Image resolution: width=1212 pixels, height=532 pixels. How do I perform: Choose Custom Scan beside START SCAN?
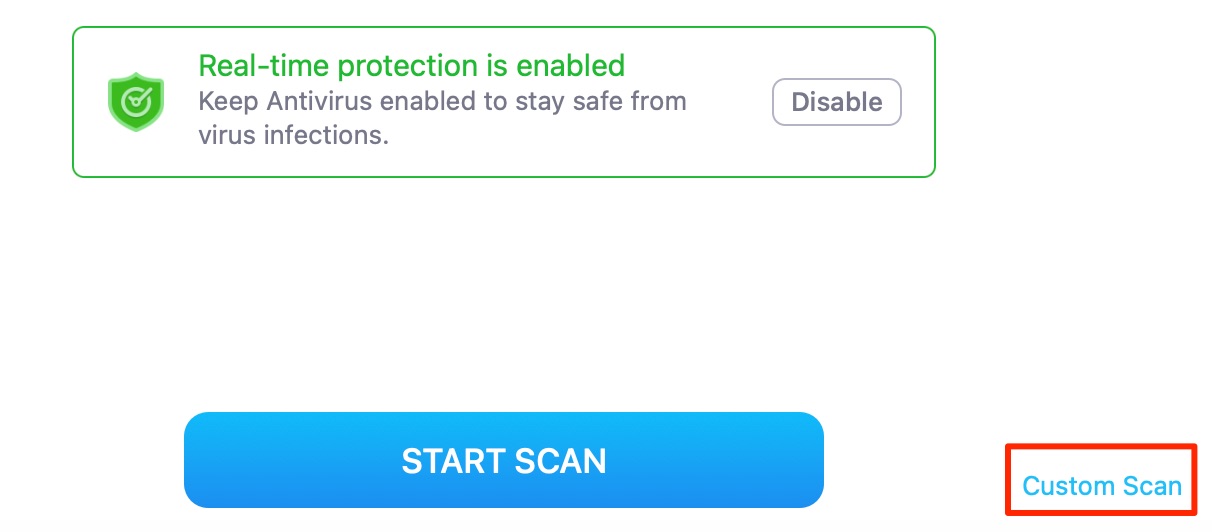pyautogui.click(x=1102, y=487)
